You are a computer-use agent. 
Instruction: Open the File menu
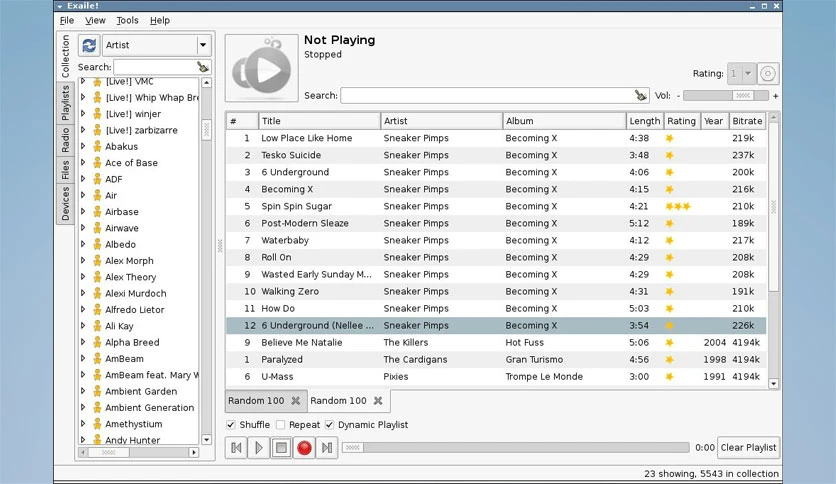click(x=67, y=20)
